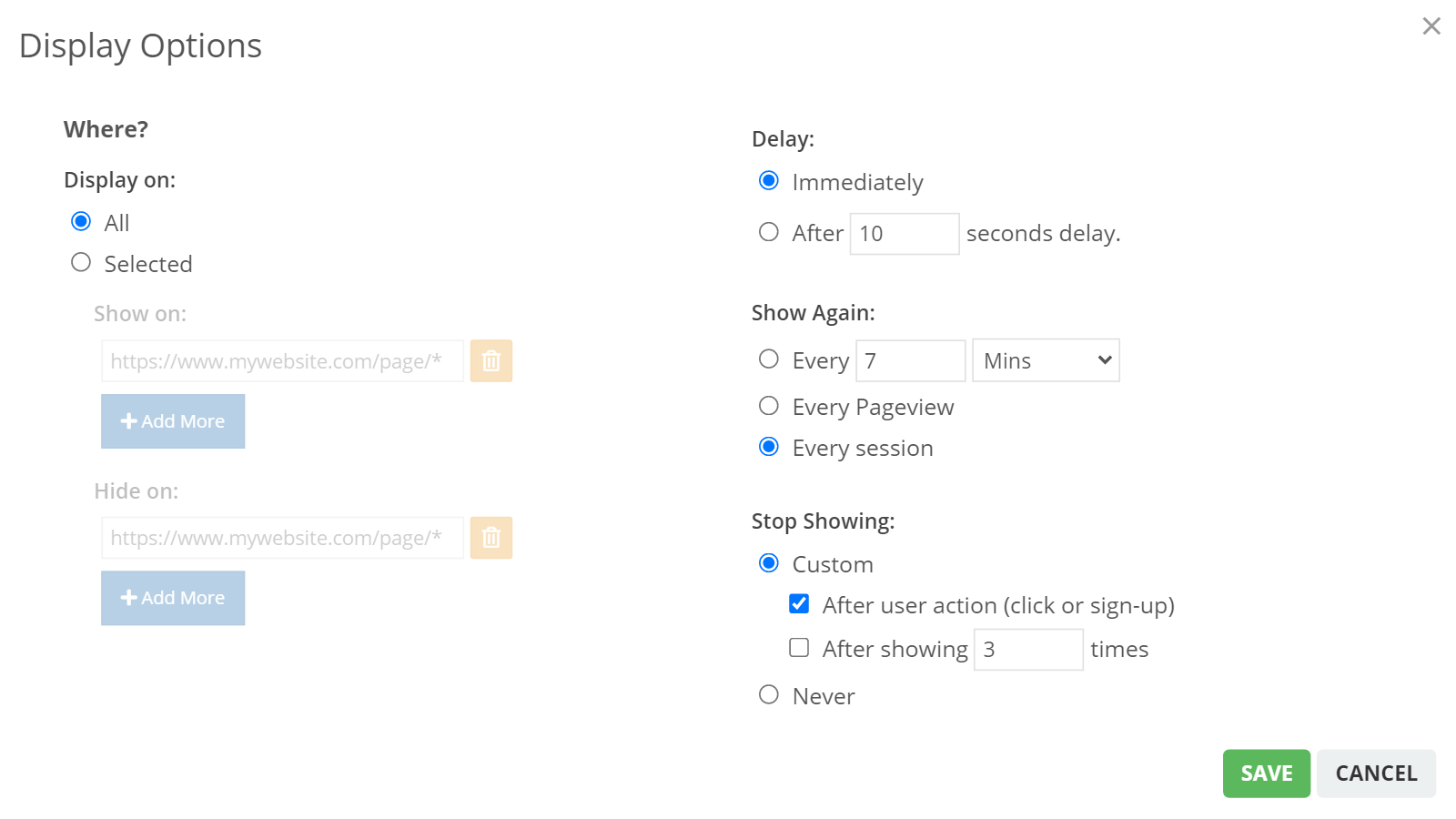This screenshot has height=819, width=1456.
Task: Enable the After showing times checkbox
Action: click(x=799, y=647)
